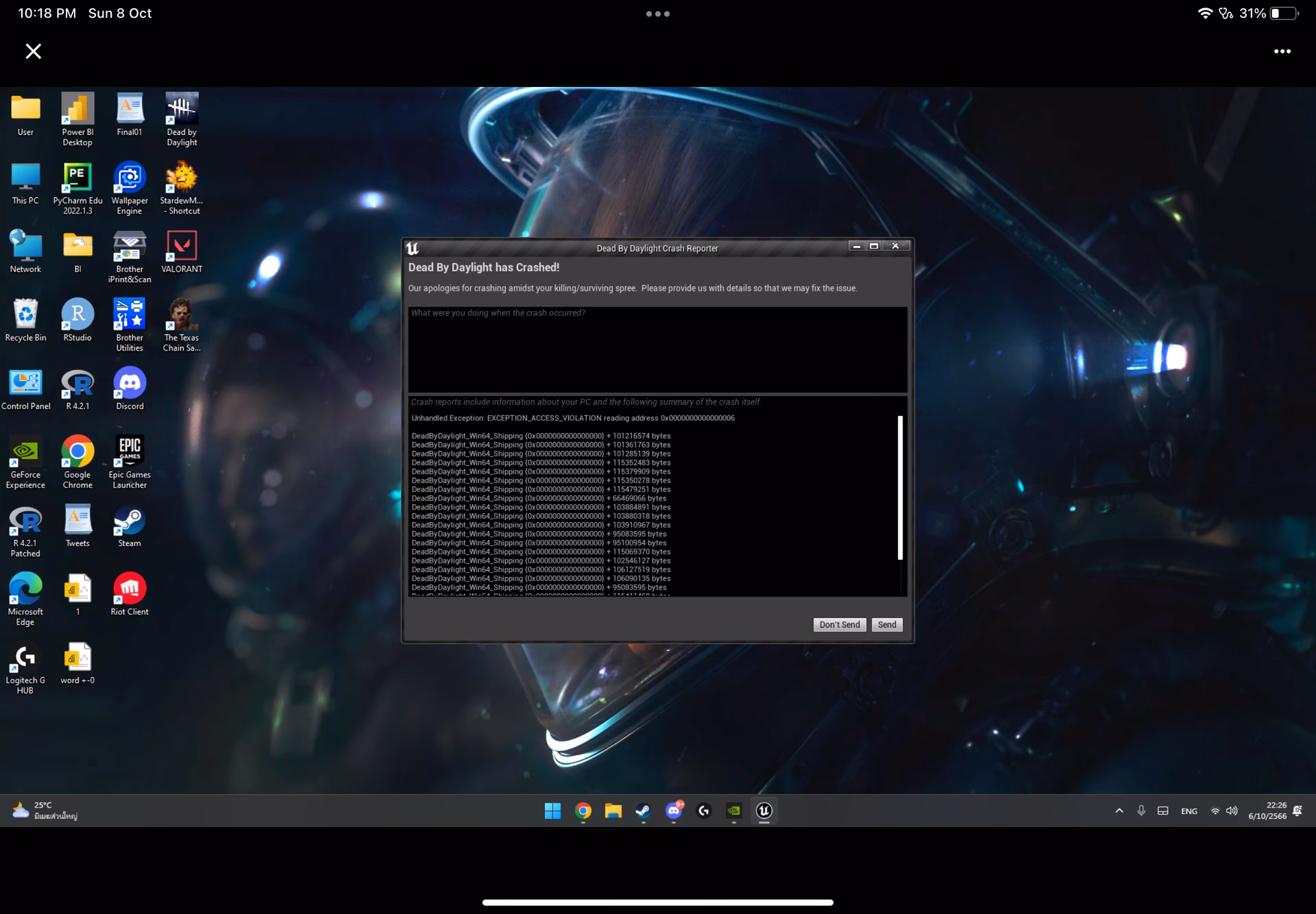Click the crash log vertical scrollbar
The height and width of the screenshot is (914, 1316).
click(900, 488)
